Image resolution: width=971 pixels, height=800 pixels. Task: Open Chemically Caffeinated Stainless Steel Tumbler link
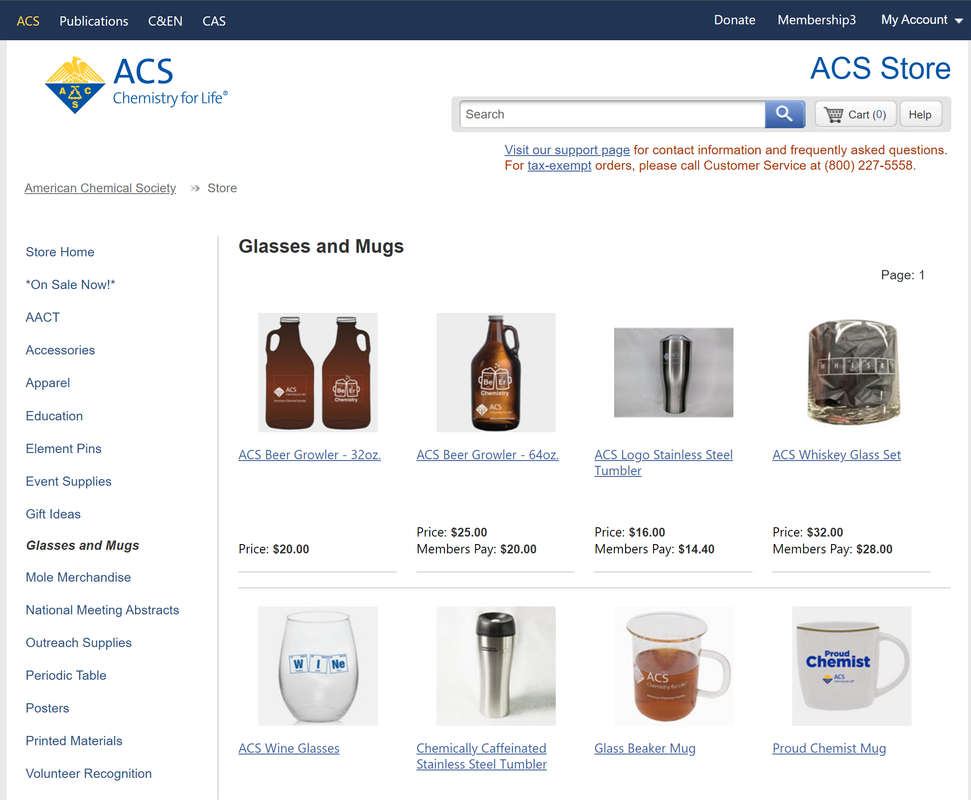482,757
